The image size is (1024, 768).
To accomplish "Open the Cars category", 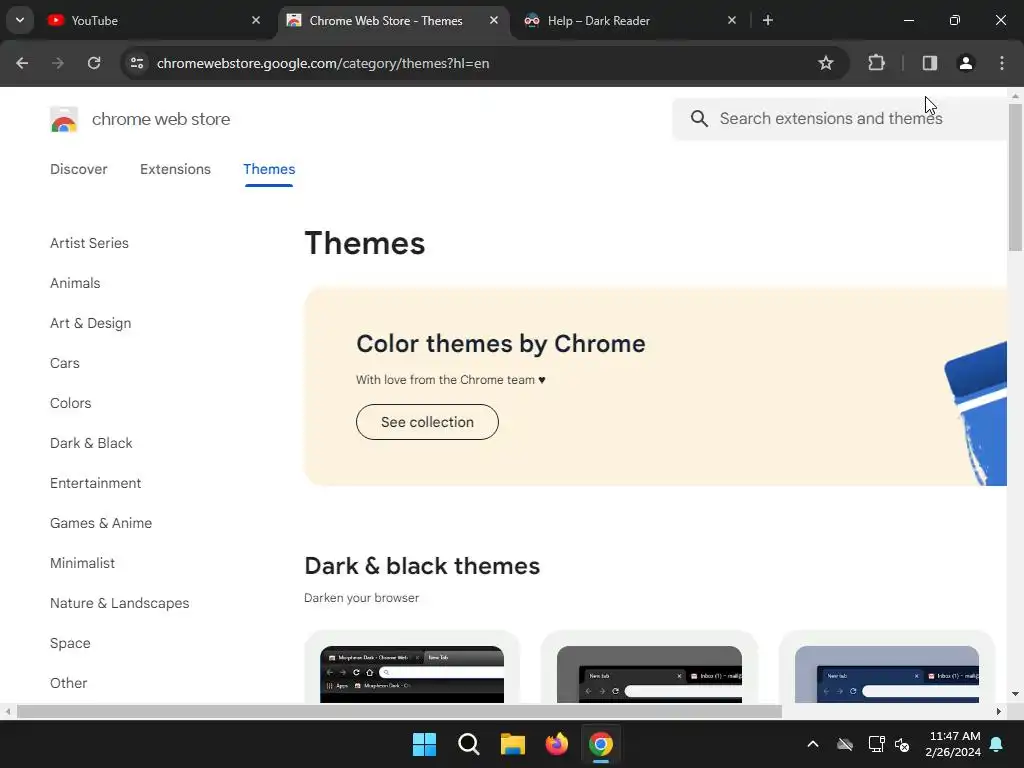I will [65, 363].
